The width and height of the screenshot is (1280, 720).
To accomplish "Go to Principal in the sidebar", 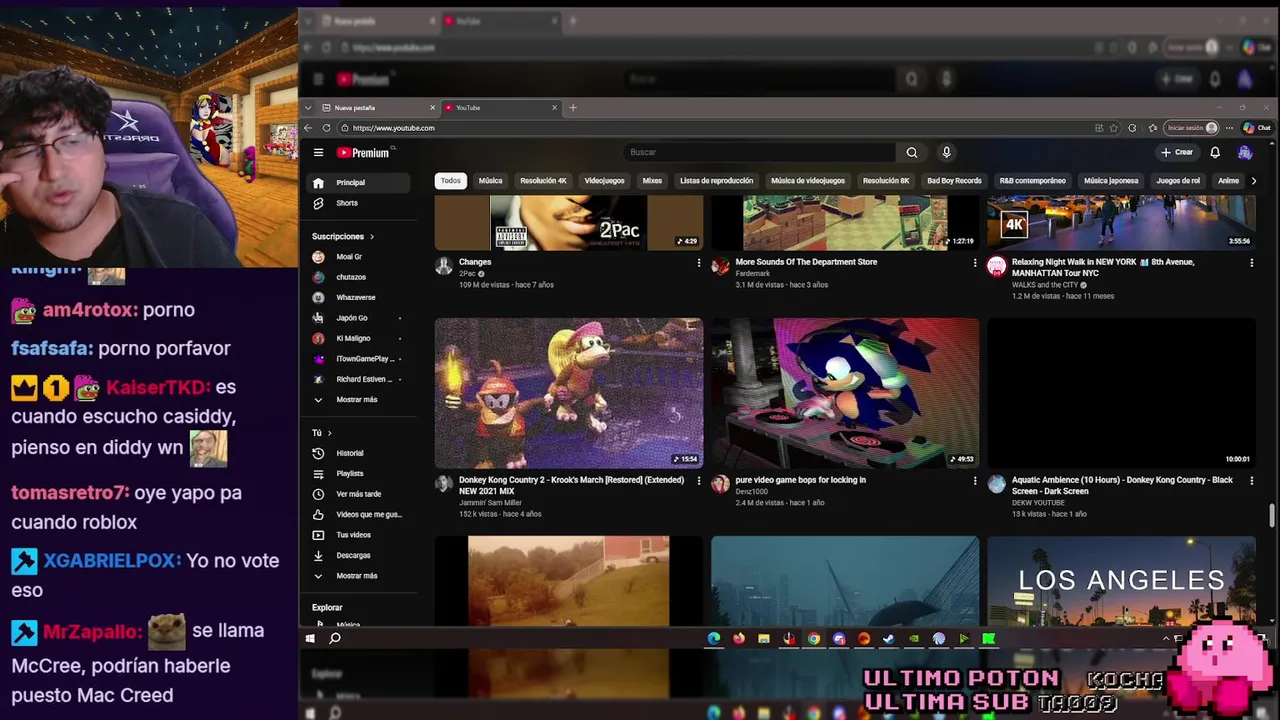I will (x=358, y=183).
